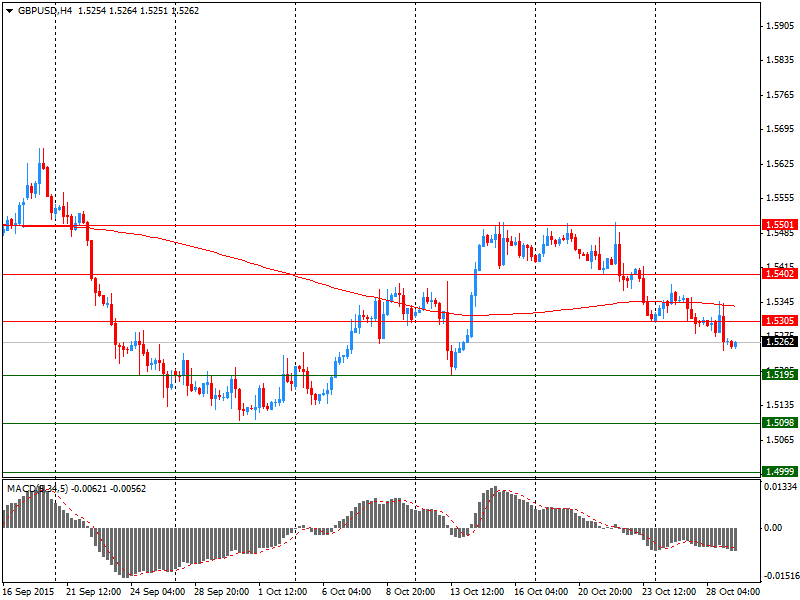Click the 1.5695 price axis value

coord(781,129)
